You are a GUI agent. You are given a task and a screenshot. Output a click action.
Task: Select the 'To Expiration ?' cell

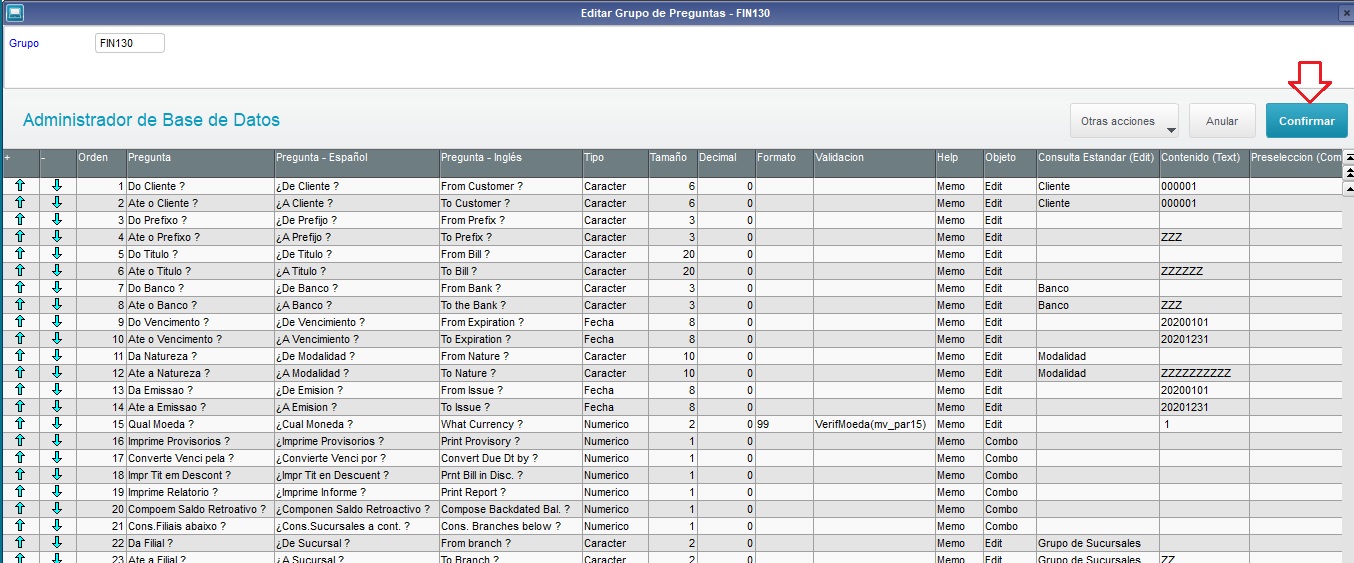point(510,339)
